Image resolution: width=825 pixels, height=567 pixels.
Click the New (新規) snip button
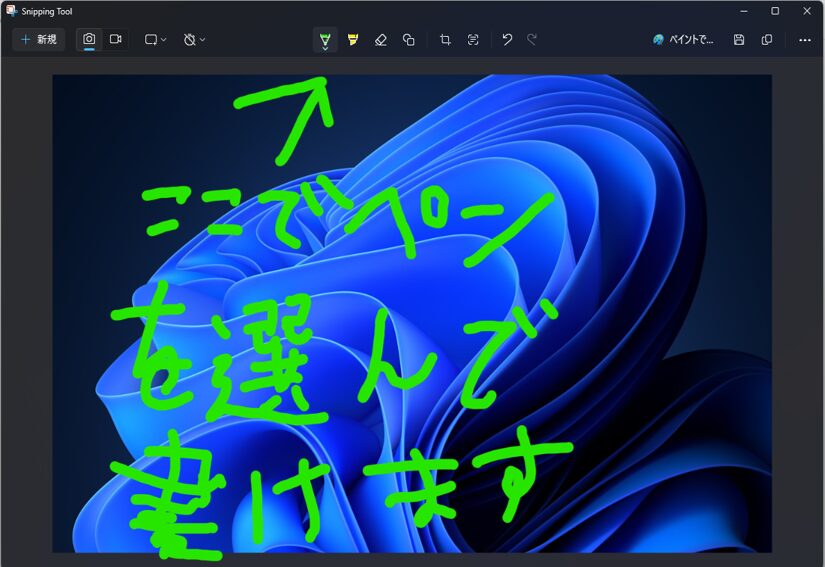click(x=38, y=39)
